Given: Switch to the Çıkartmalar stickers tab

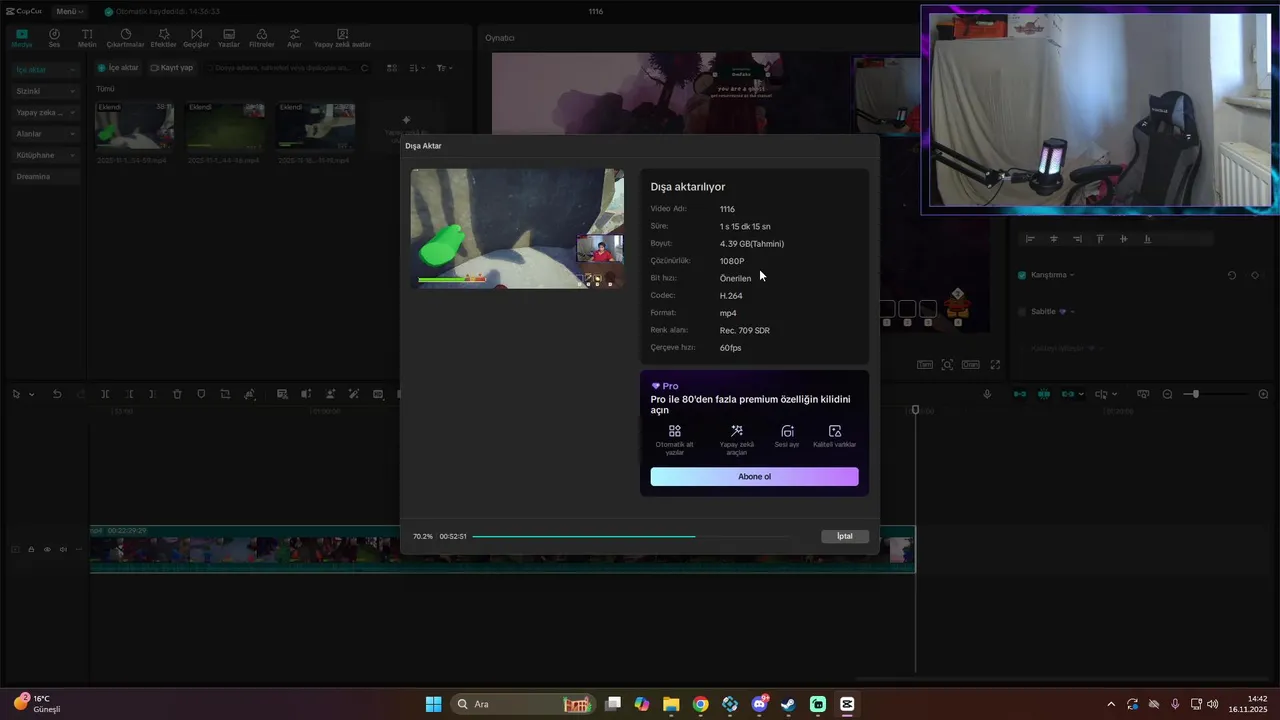Looking at the screenshot, I should 126,38.
